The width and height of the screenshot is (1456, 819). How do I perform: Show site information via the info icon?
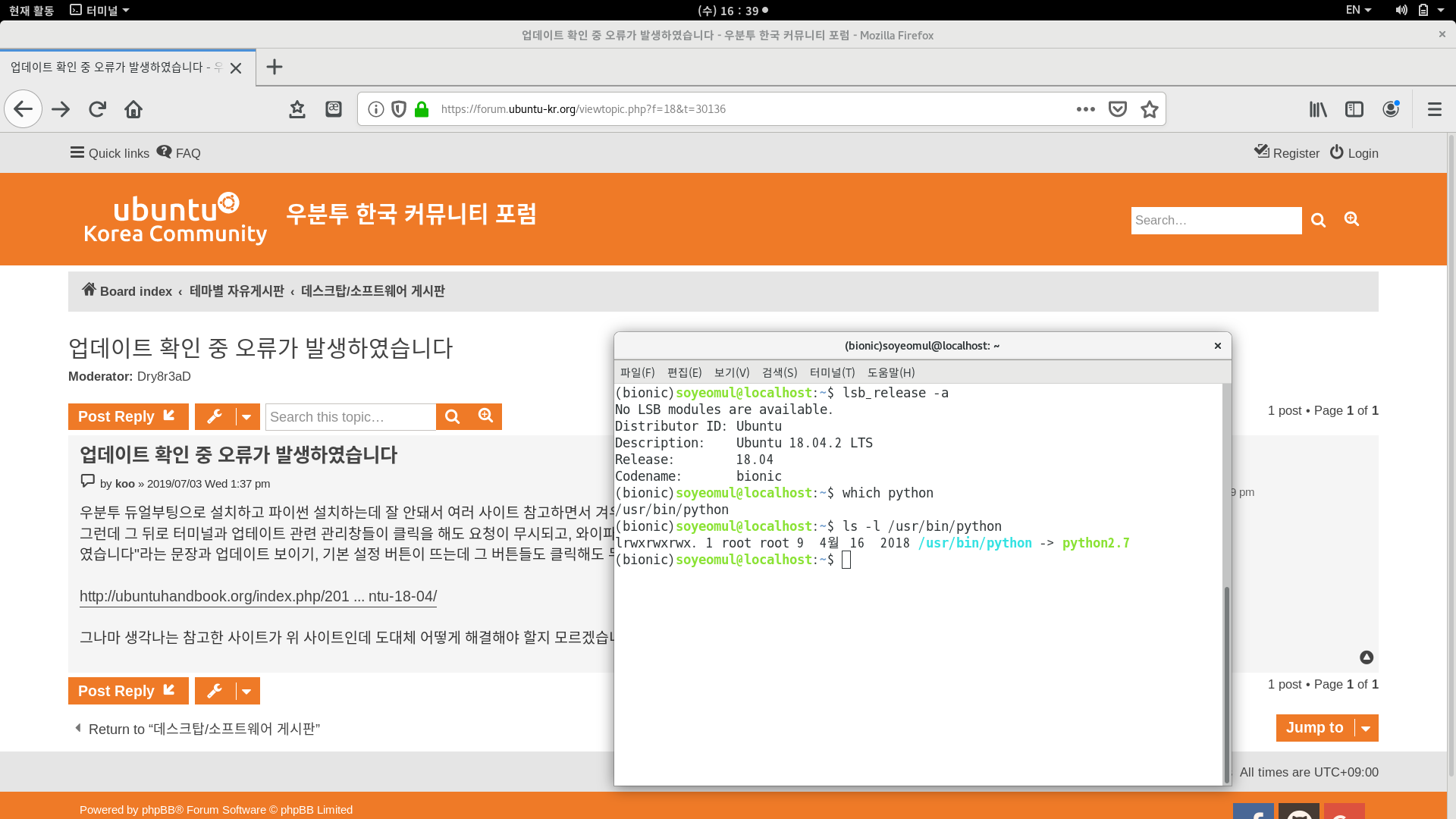376,109
